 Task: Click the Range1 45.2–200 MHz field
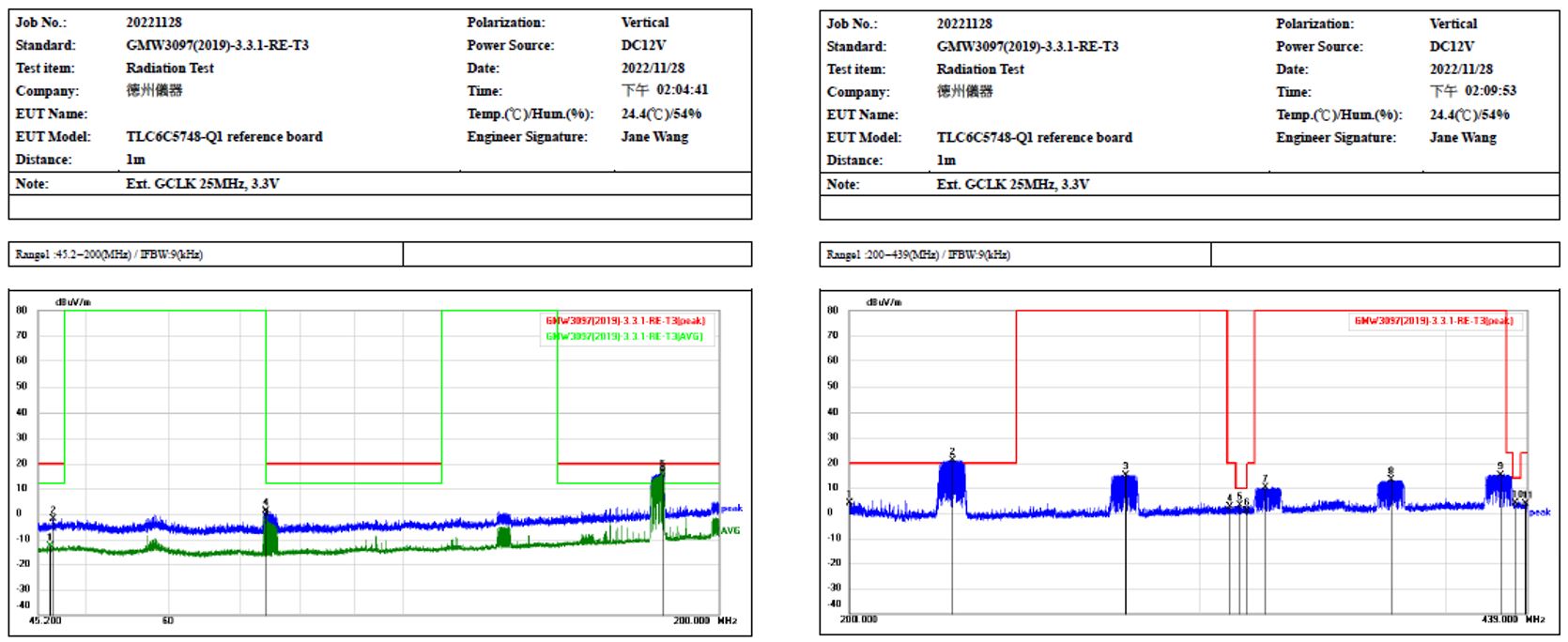(109, 254)
